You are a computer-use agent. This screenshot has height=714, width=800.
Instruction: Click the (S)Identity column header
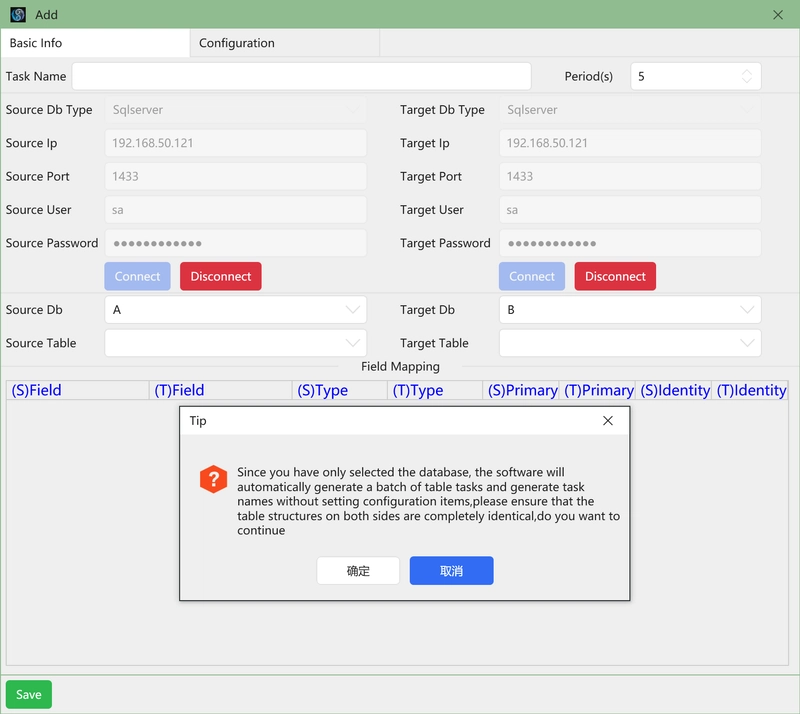click(673, 390)
